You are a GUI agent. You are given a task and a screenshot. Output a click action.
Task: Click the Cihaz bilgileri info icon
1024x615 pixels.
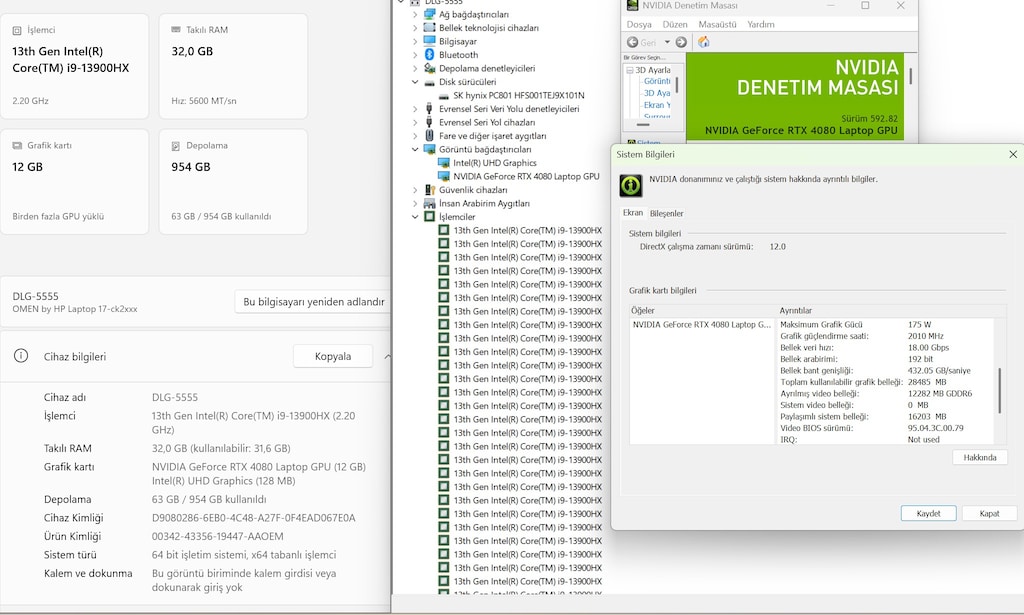[21, 356]
